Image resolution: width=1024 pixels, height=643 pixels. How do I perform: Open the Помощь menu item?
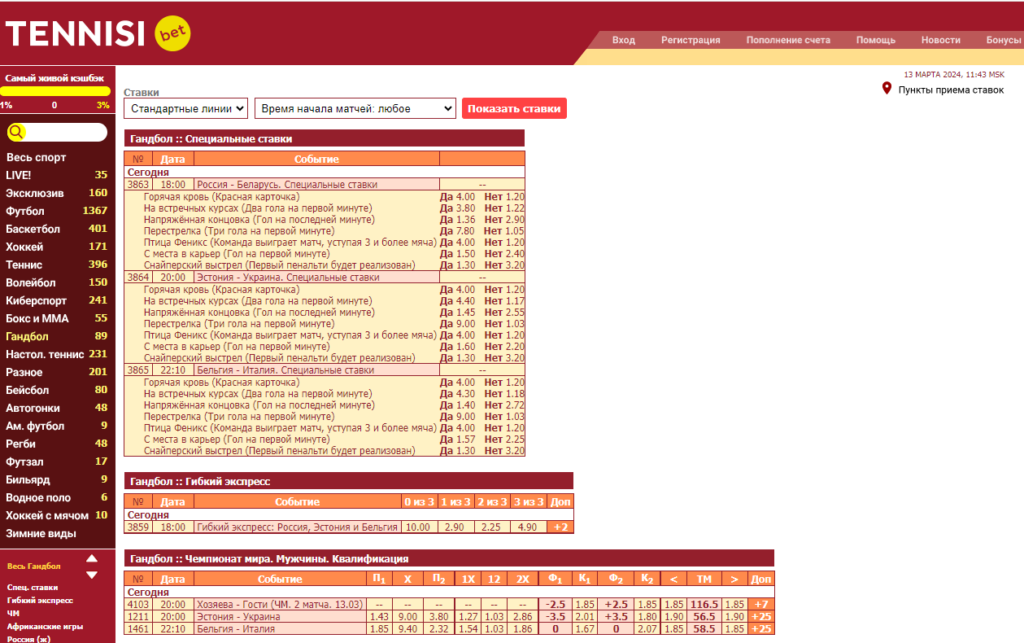(x=876, y=40)
